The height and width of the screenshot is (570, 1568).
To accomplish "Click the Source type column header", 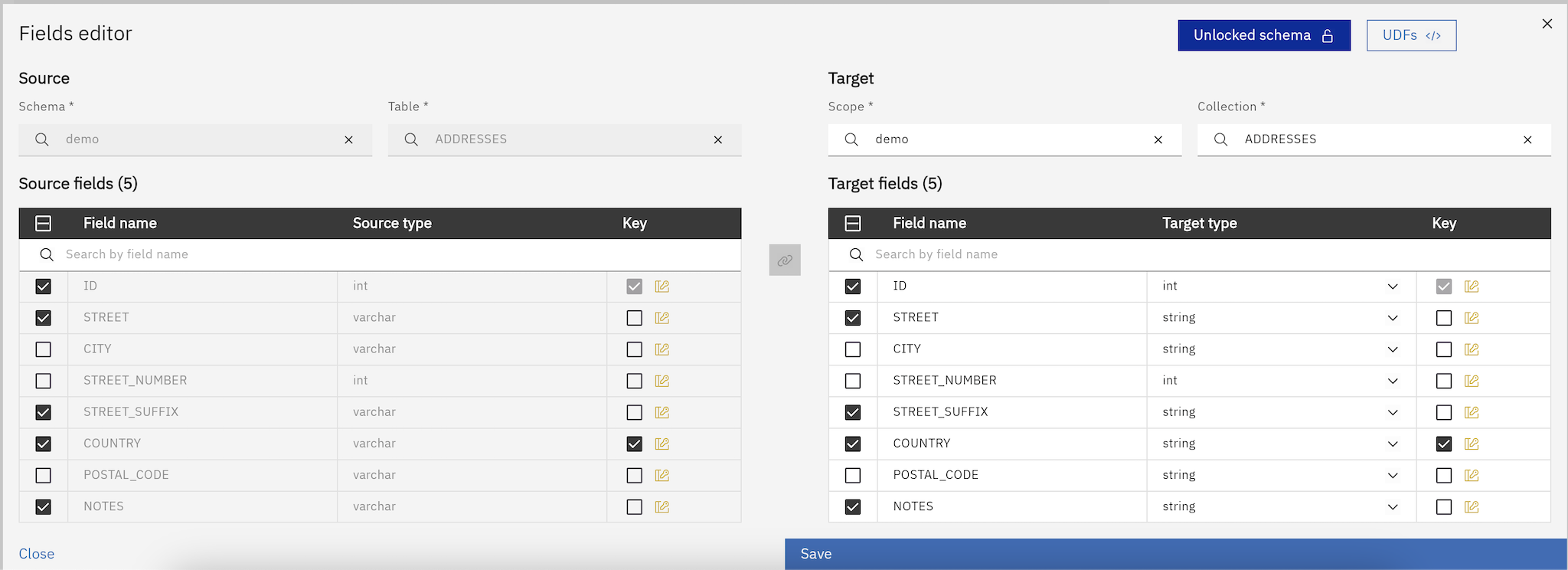I will click(x=392, y=223).
